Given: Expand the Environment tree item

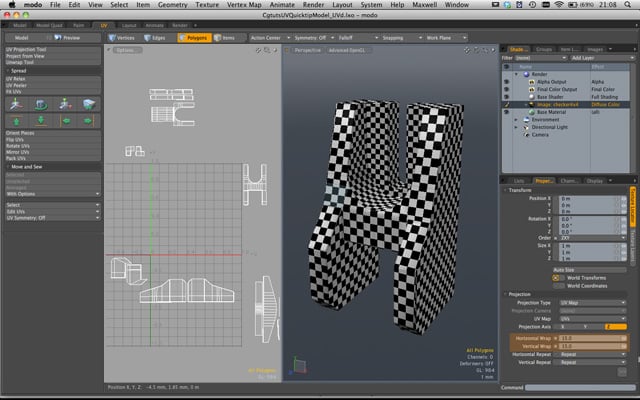Looking at the screenshot, I should point(516,119).
